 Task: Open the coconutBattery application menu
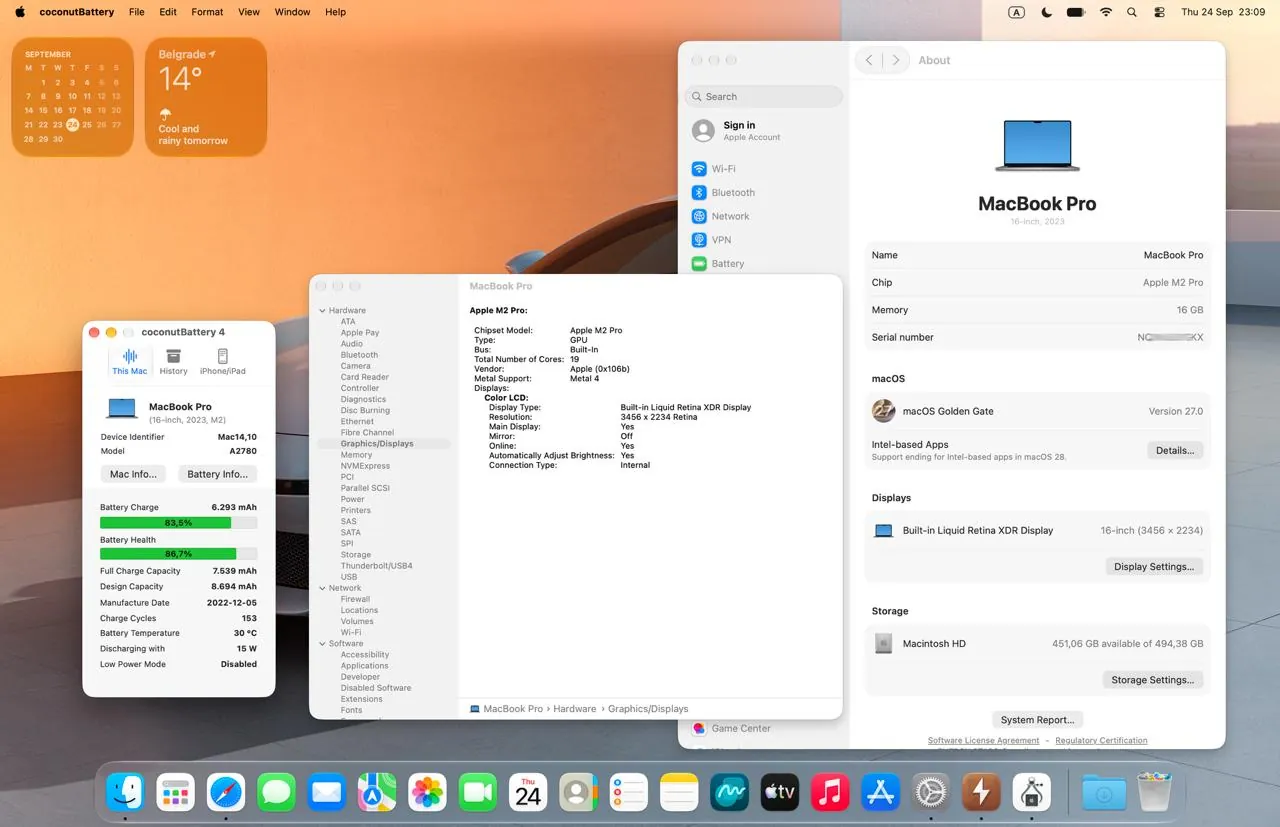click(x=76, y=12)
